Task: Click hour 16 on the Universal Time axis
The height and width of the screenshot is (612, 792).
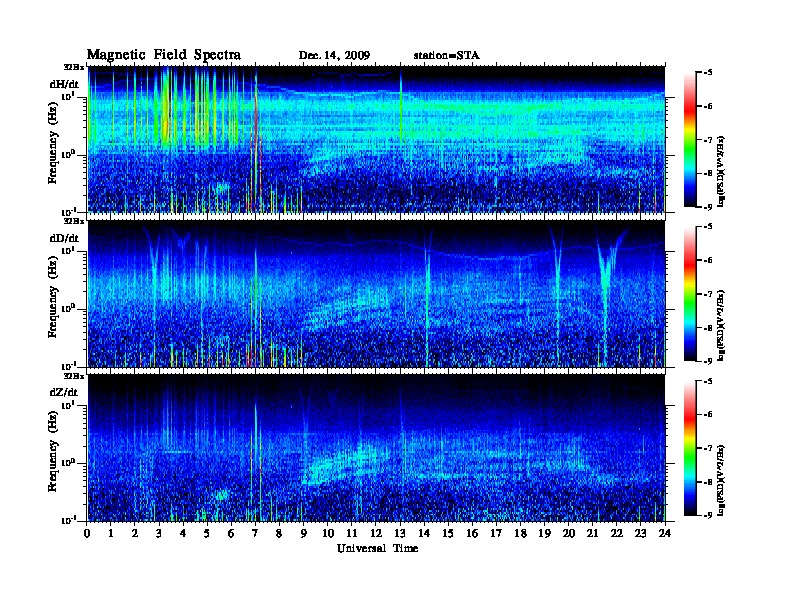Action: (472, 533)
